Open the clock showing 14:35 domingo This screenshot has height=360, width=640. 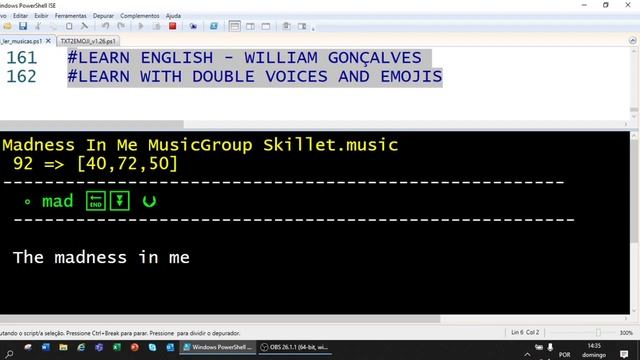pyautogui.click(x=594, y=351)
